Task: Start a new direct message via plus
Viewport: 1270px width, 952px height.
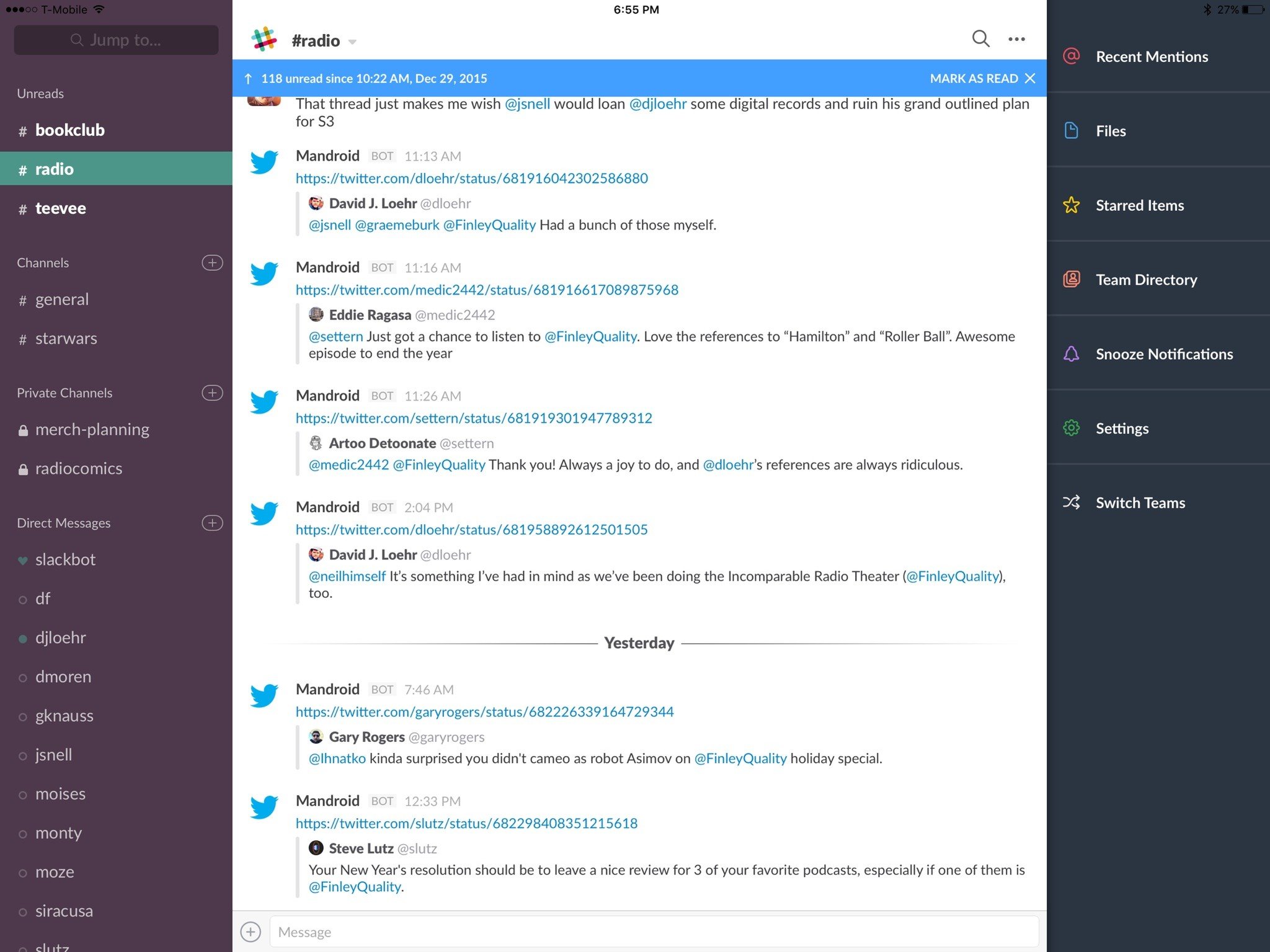Action: (212, 523)
